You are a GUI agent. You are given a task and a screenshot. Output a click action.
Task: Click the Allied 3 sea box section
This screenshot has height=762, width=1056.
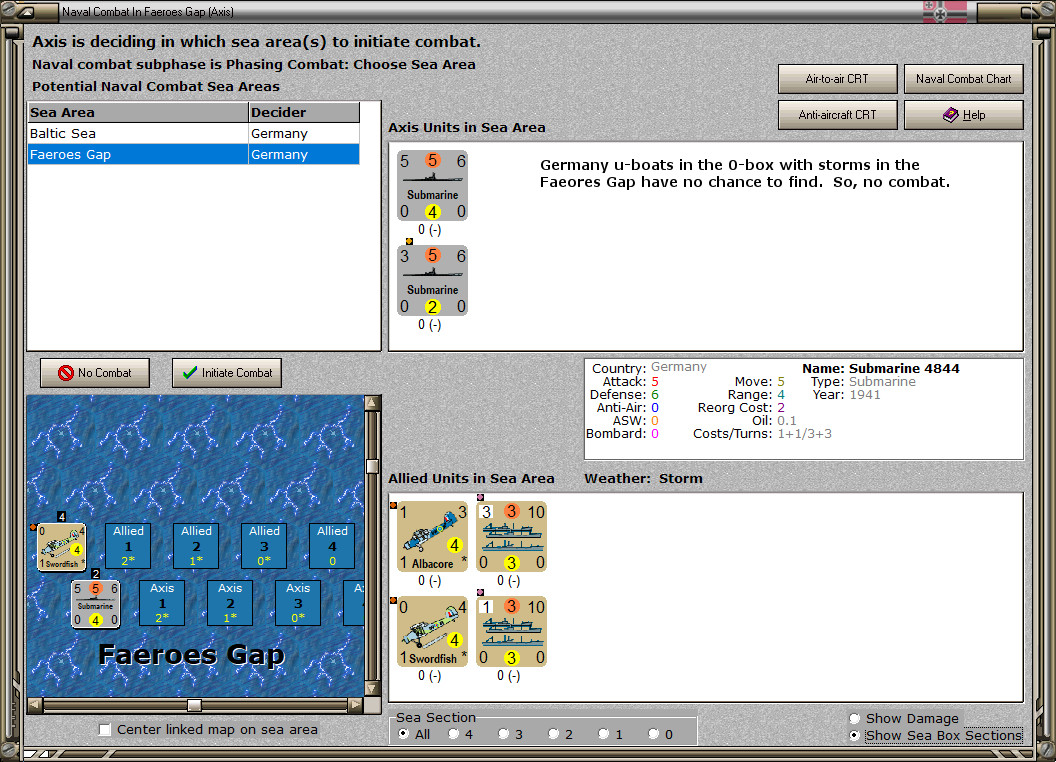(264, 546)
